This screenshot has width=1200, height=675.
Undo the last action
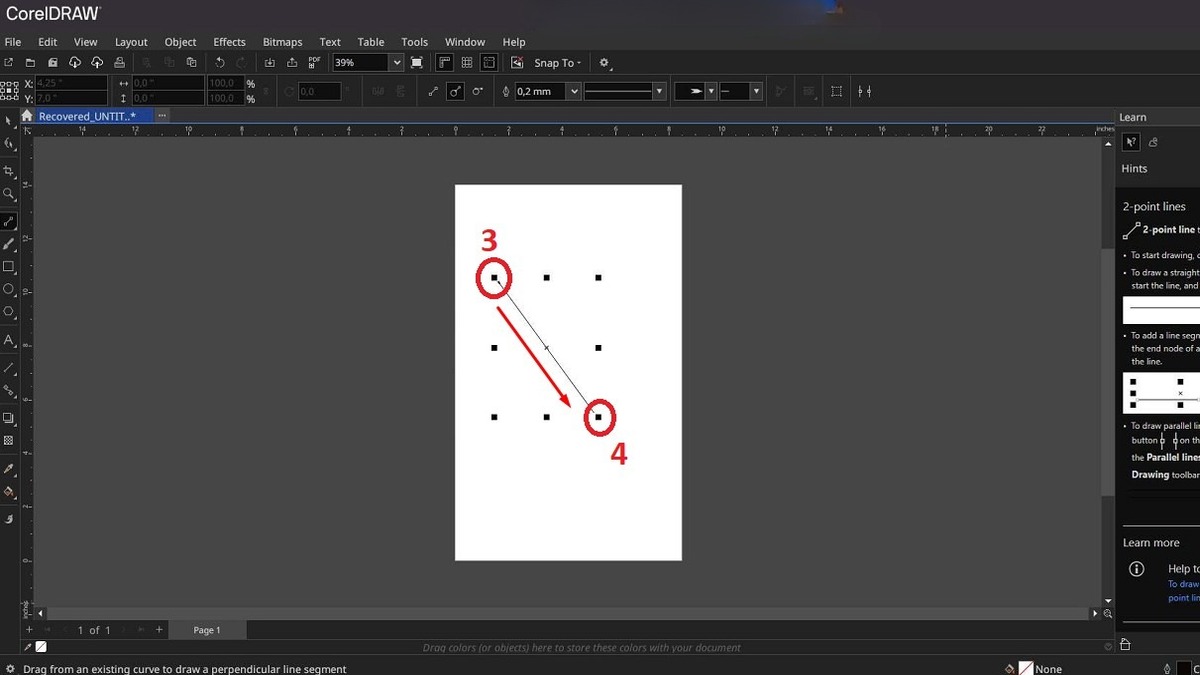tap(220, 62)
